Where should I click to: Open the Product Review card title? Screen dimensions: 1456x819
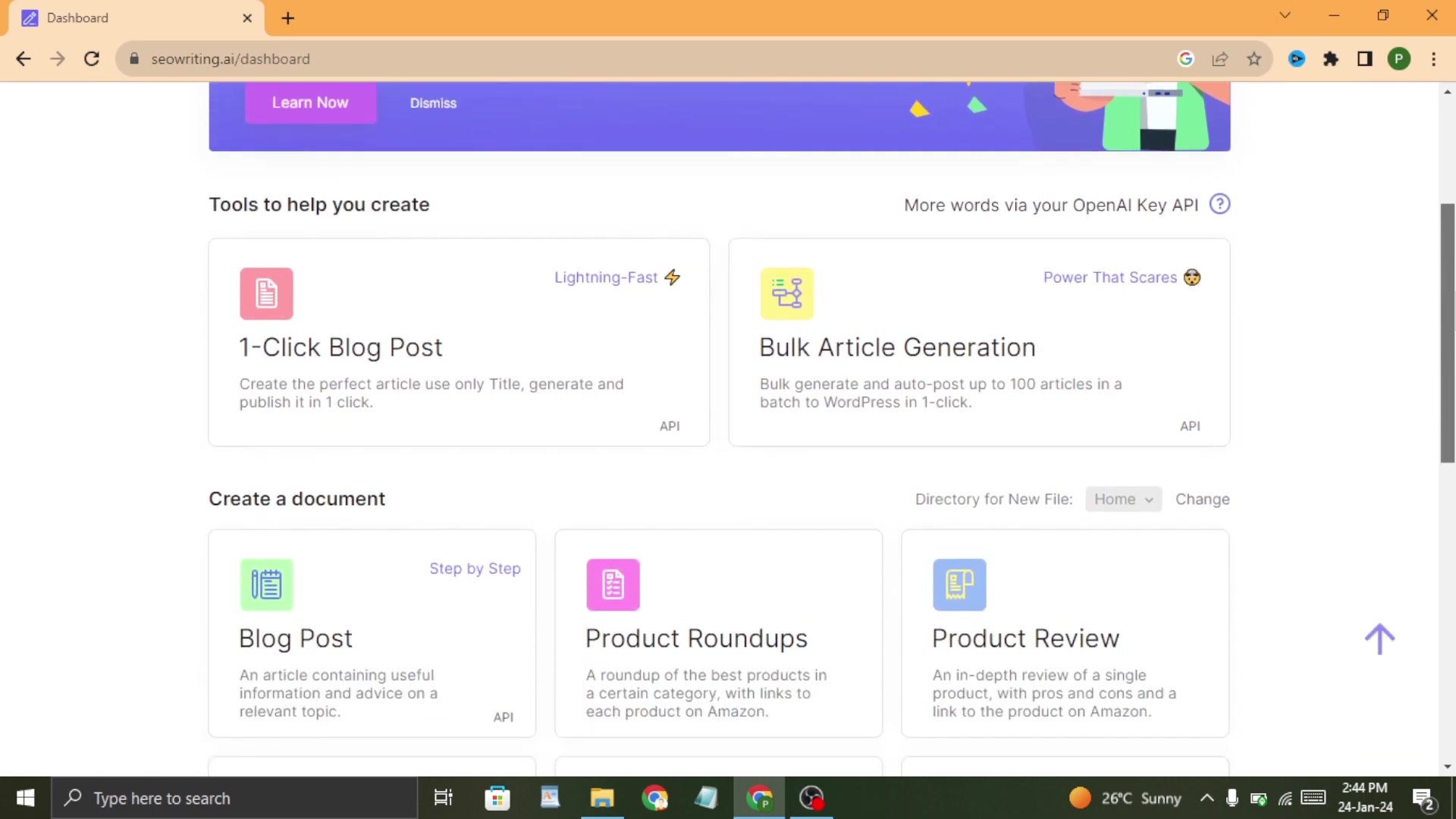tap(1025, 639)
